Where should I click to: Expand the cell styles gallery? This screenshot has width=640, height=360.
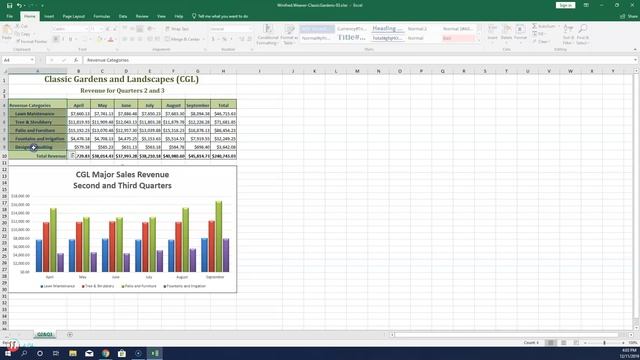[479, 40]
